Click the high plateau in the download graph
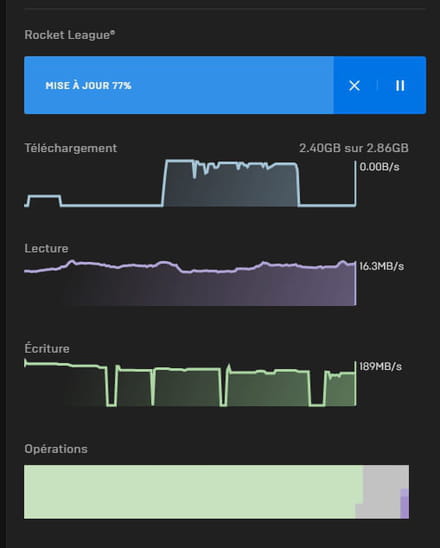Image resolution: width=440 pixels, height=548 pixels. pyautogui.click(x=231, y=183)
